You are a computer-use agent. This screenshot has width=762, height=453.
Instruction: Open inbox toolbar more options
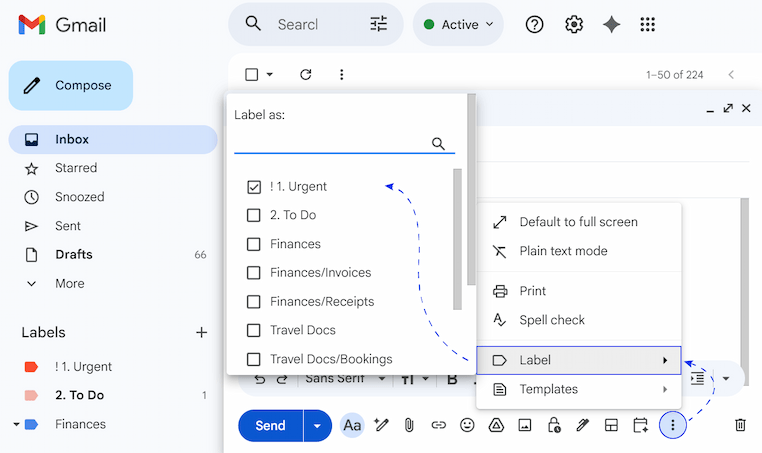coord(342,74)
